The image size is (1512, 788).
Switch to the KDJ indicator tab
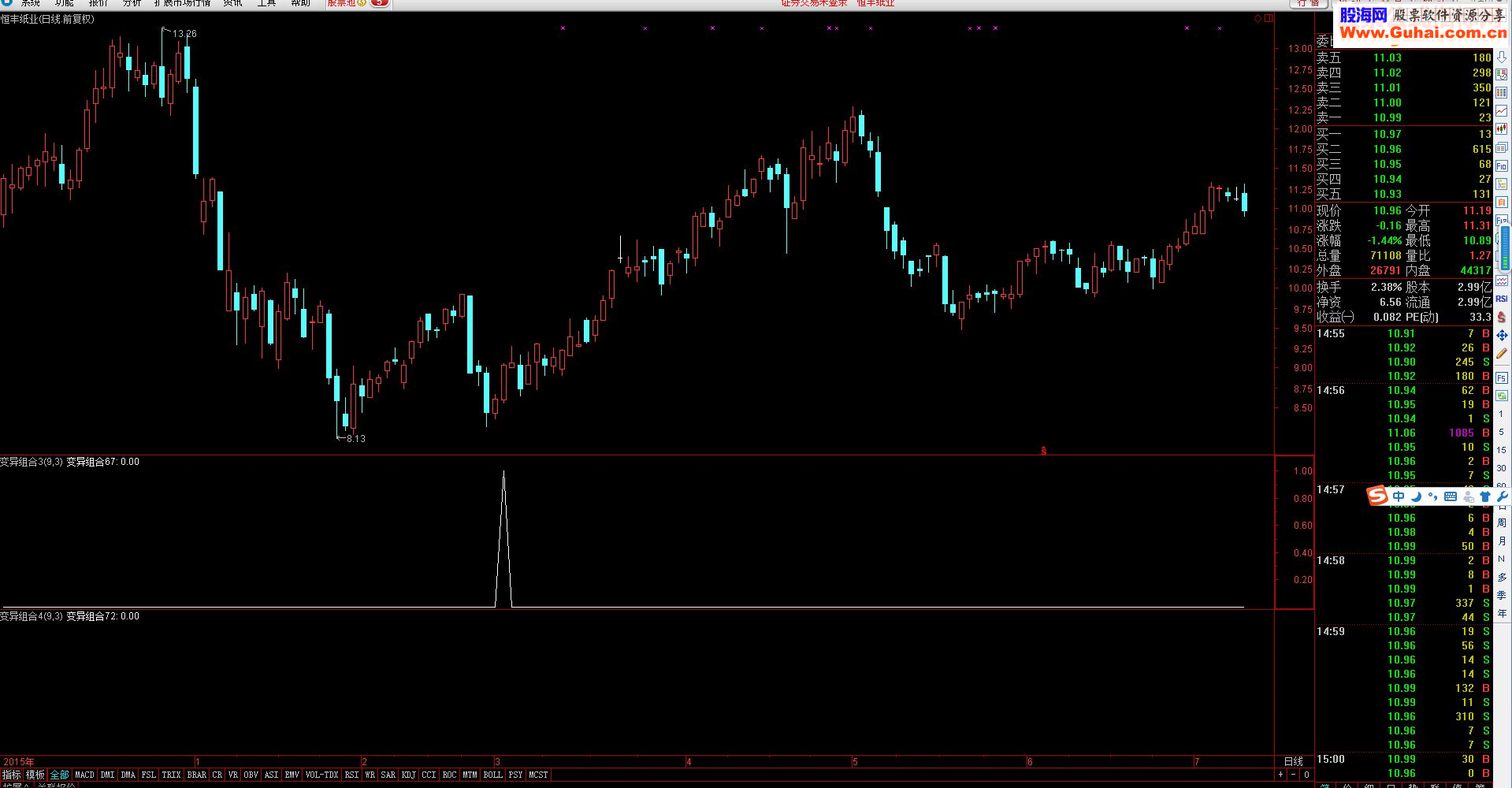(x=408, y=775)
